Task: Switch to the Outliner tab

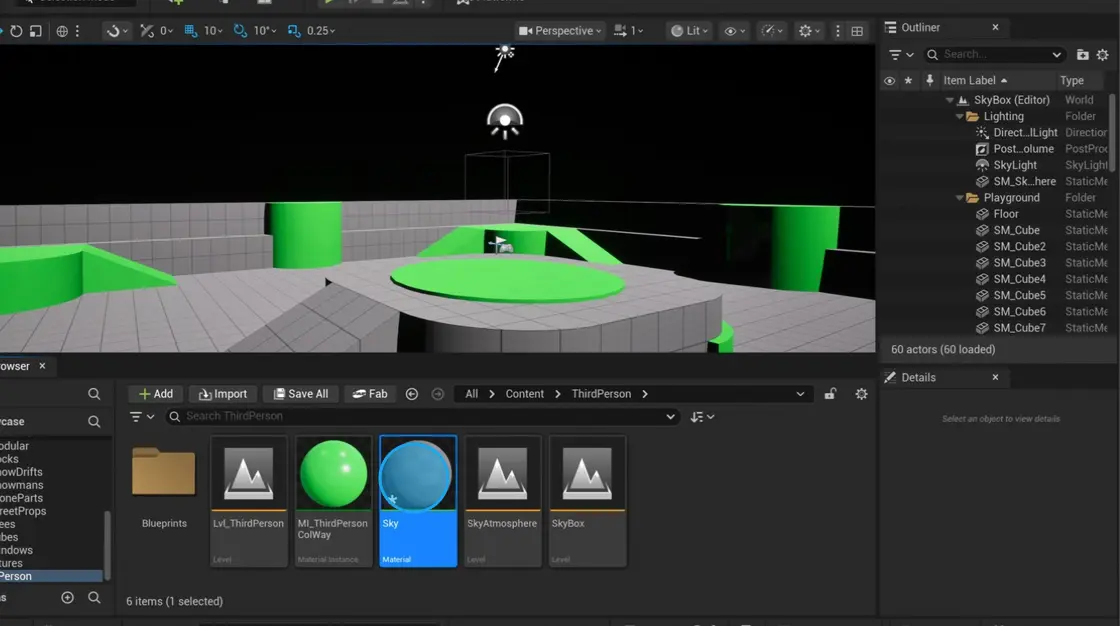Action: pos(920,28)
